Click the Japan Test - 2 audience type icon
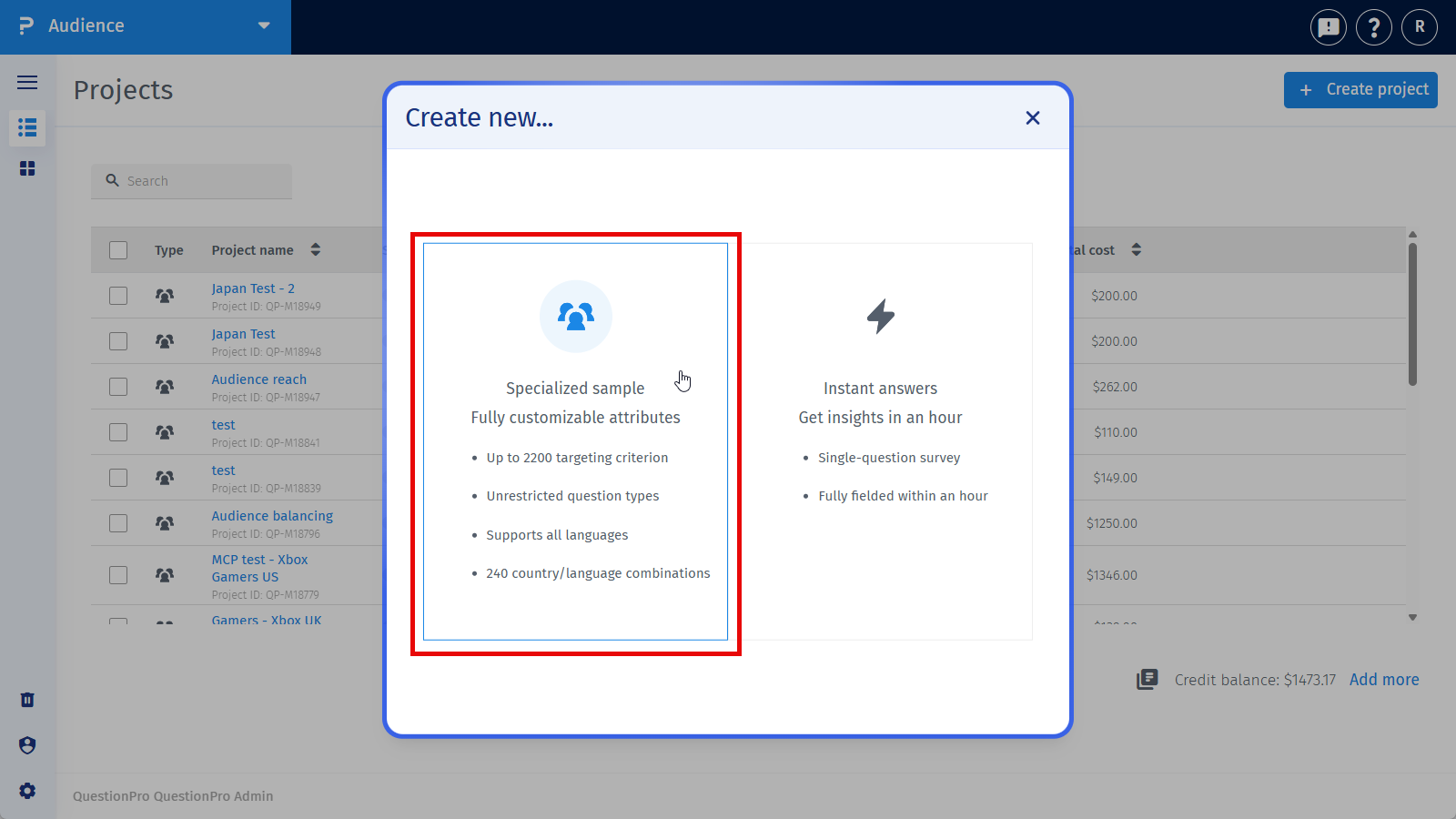Viewport: 1456px width, 819px height. tap(165, 296)
